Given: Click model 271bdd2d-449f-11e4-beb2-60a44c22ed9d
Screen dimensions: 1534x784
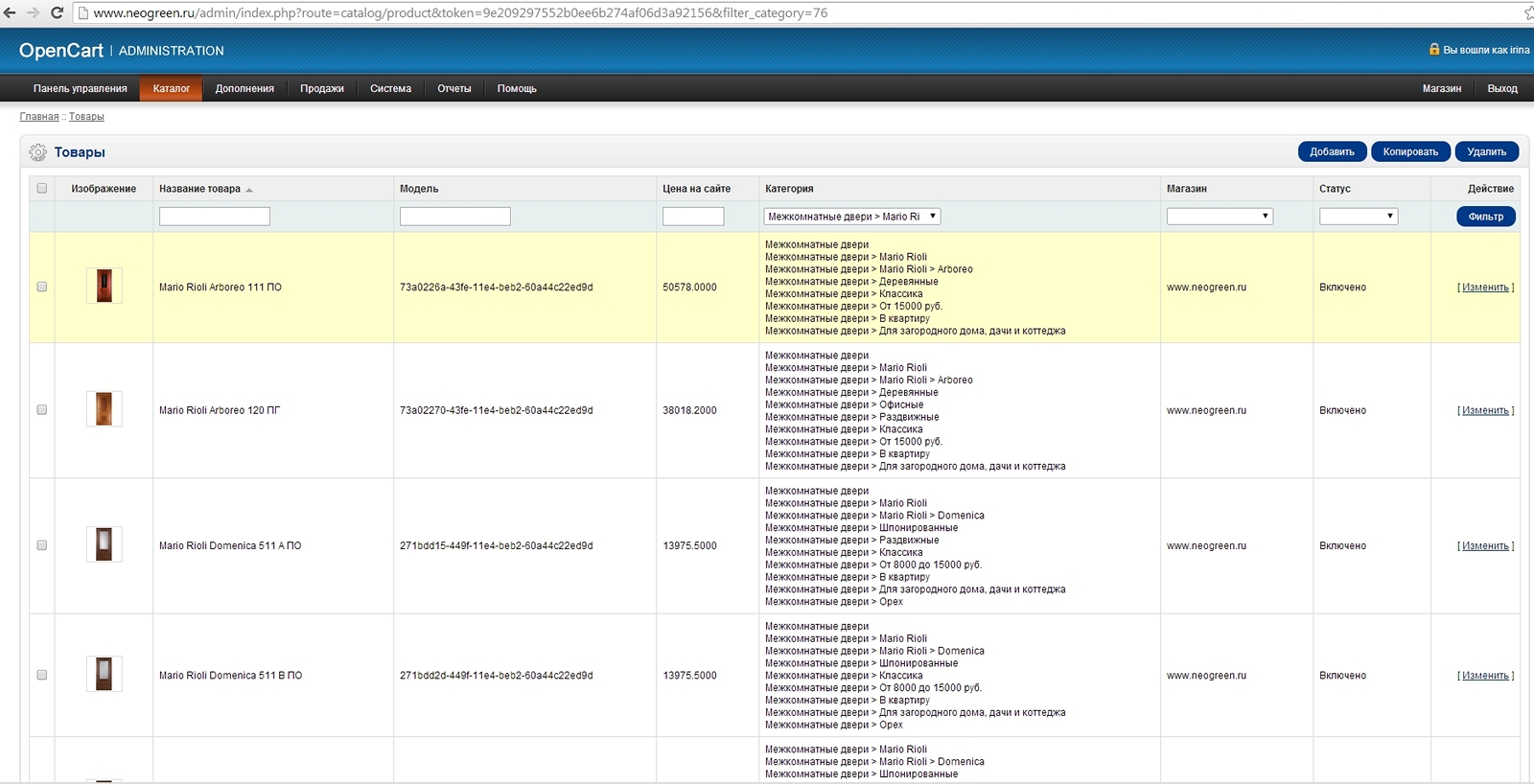Looking at the screenshot, I should (497, 676).
